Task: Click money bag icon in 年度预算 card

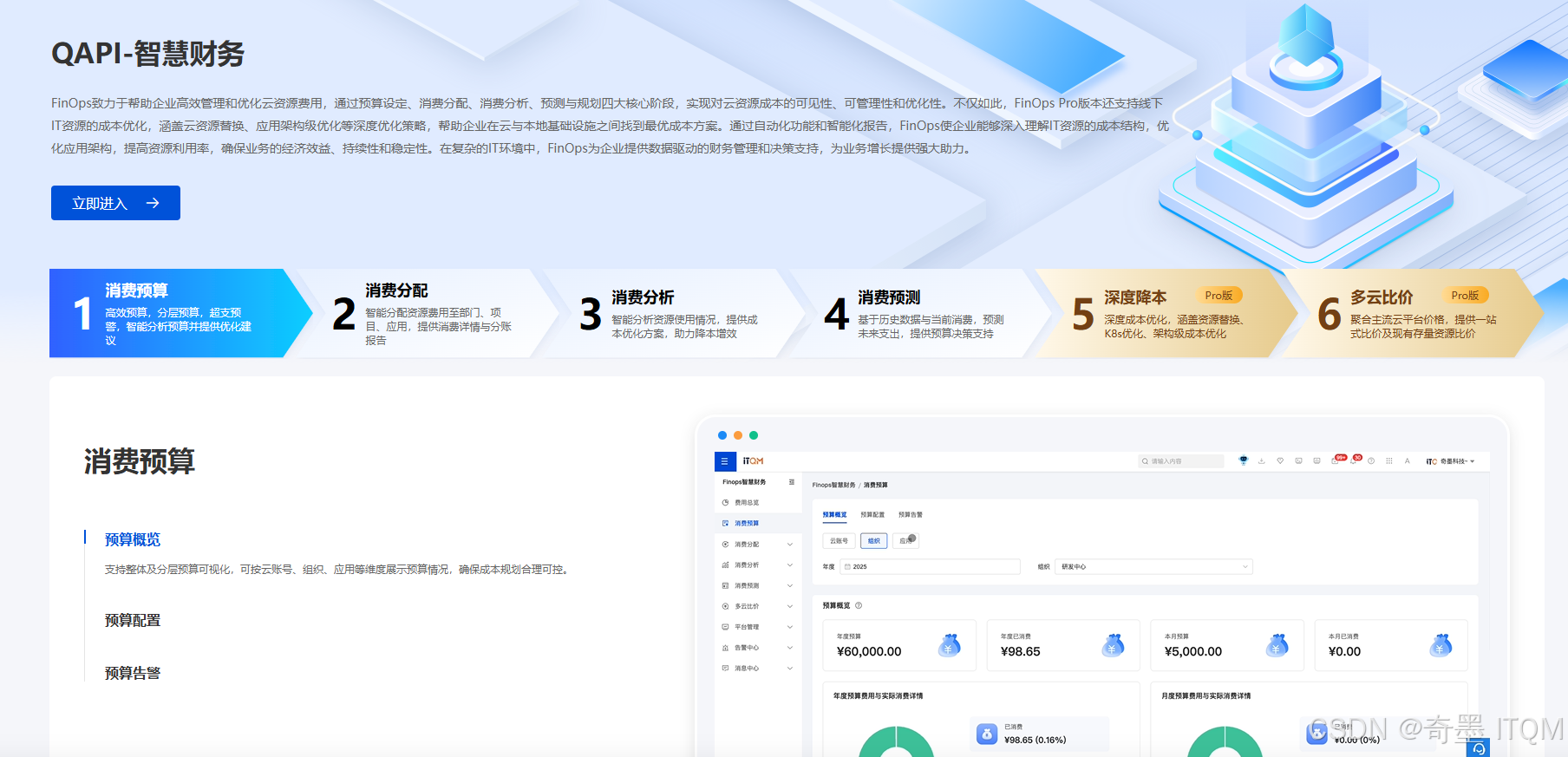Action: 950,645
